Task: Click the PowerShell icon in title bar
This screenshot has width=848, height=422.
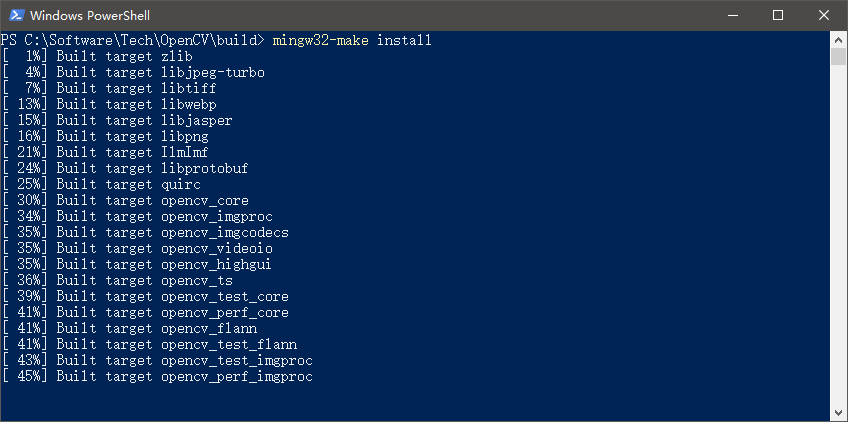Action: 16,15
